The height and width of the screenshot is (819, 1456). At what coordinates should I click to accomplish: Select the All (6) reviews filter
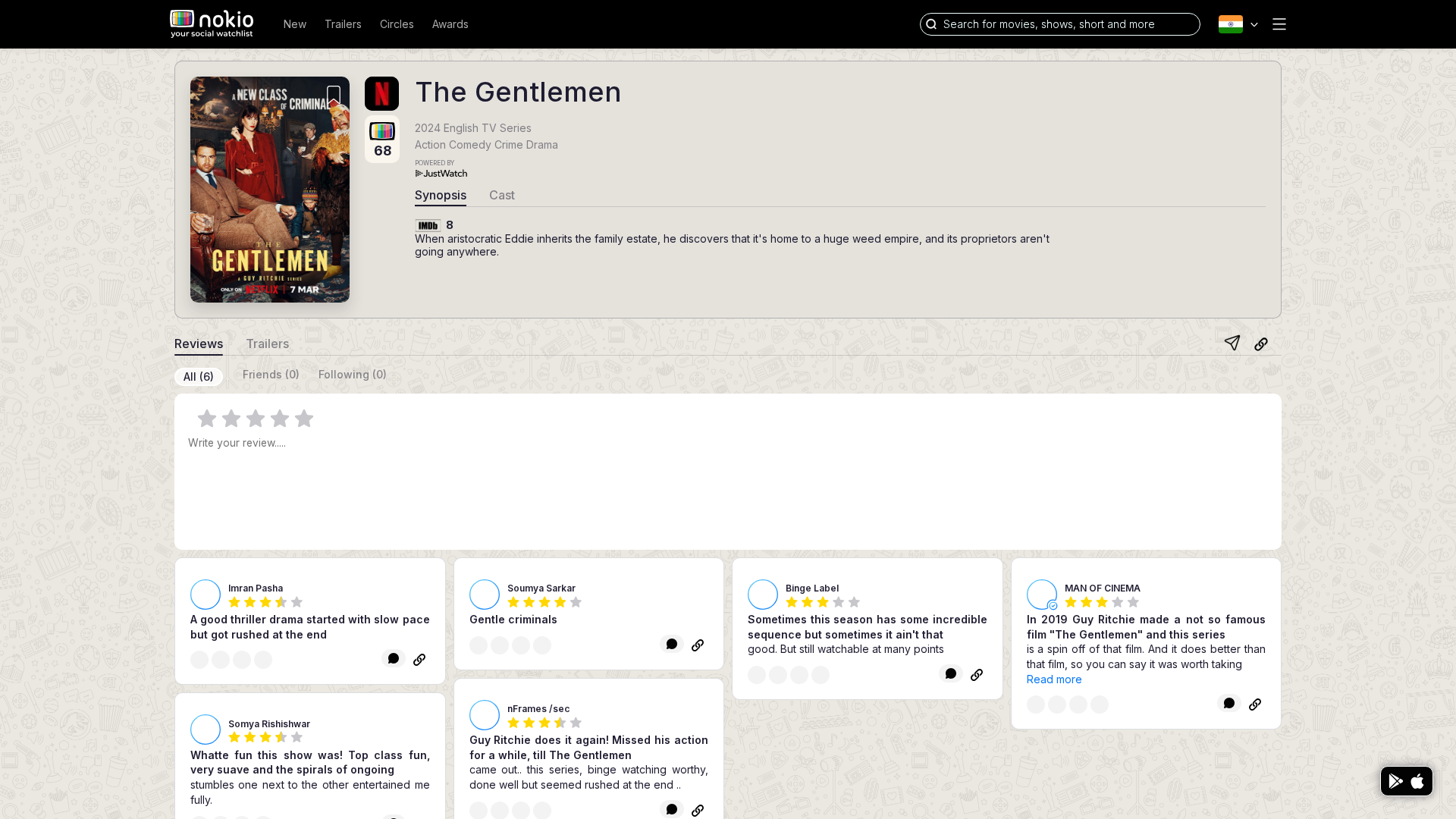click(x=199, y=377)
